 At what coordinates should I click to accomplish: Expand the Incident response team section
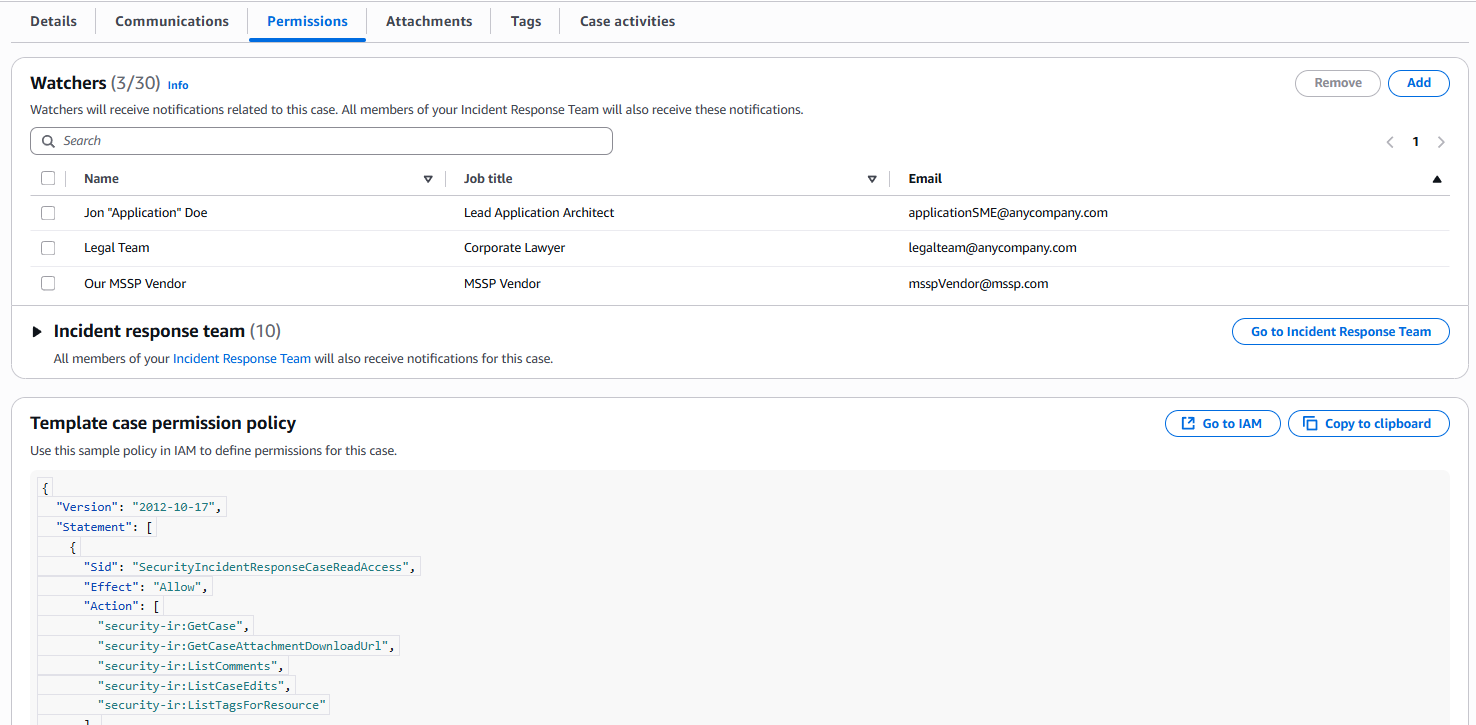[37, 332]
